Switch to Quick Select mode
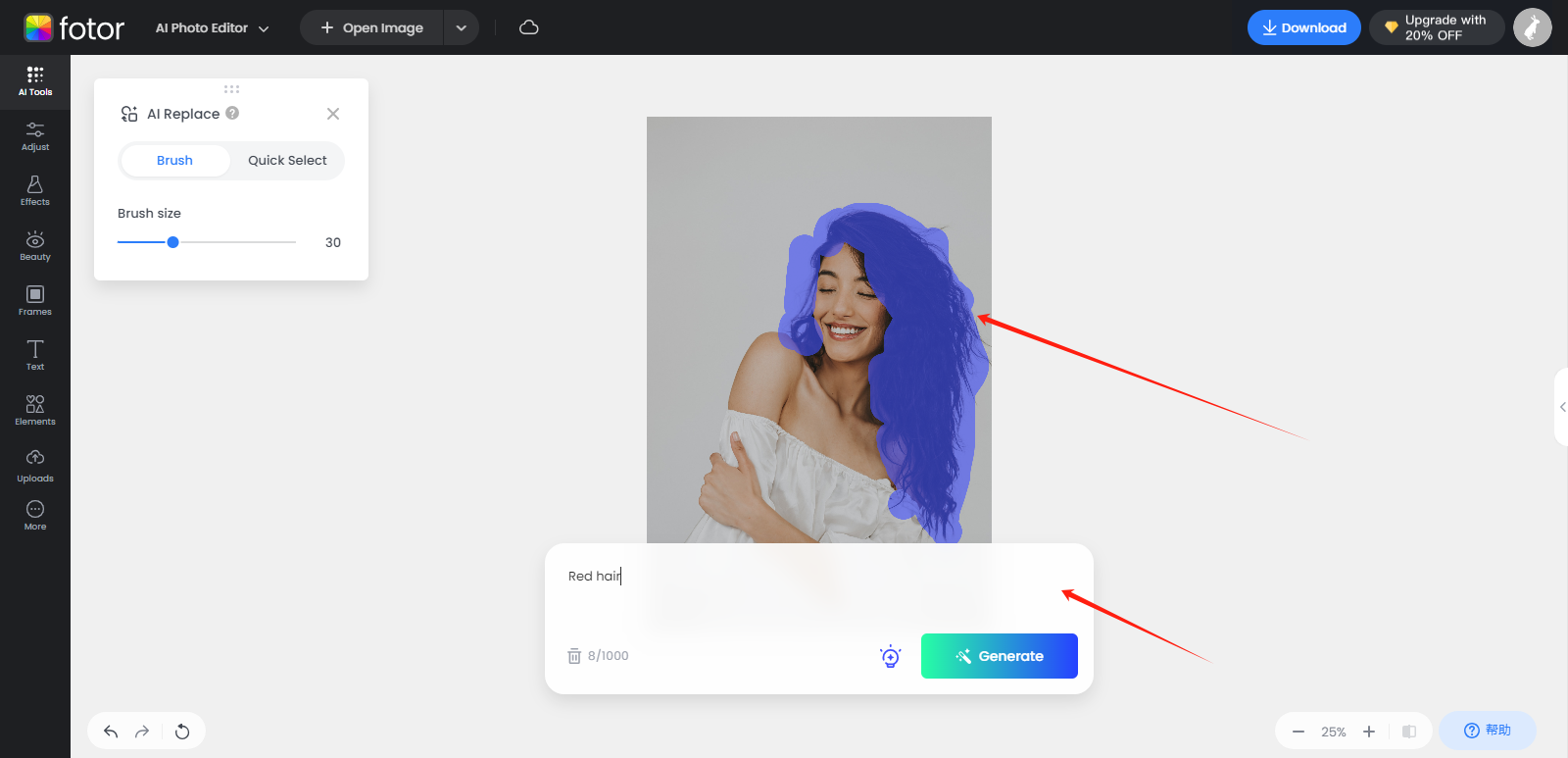1568x758 pixels. (x=287, y=161)
